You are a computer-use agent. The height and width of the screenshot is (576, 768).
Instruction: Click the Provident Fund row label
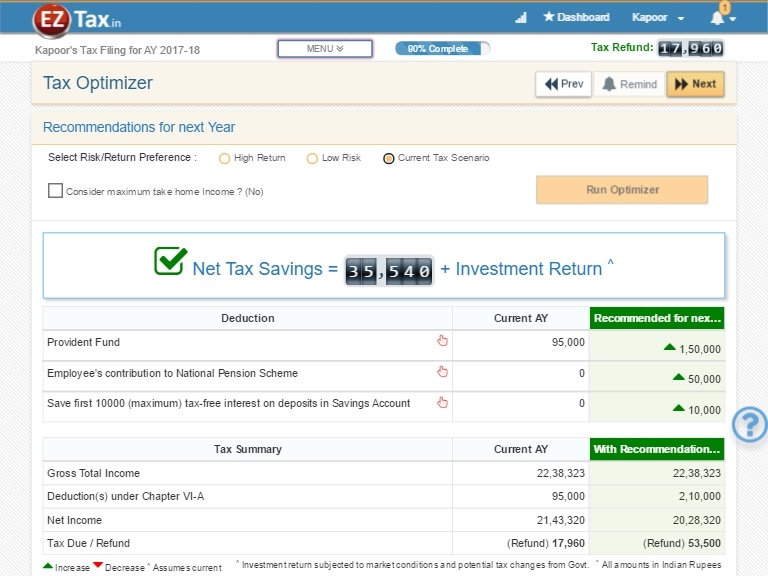83,342
